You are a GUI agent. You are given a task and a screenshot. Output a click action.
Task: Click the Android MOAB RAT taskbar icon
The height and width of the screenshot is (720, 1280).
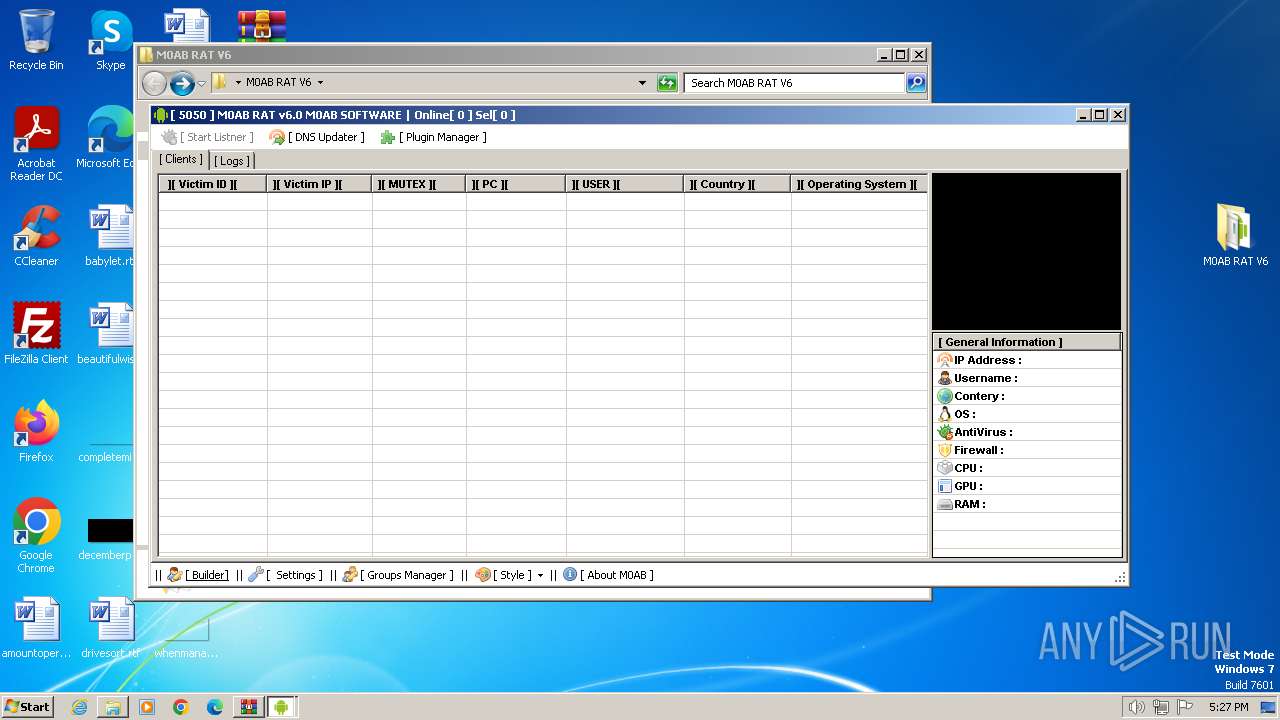[x=281, y=707]
